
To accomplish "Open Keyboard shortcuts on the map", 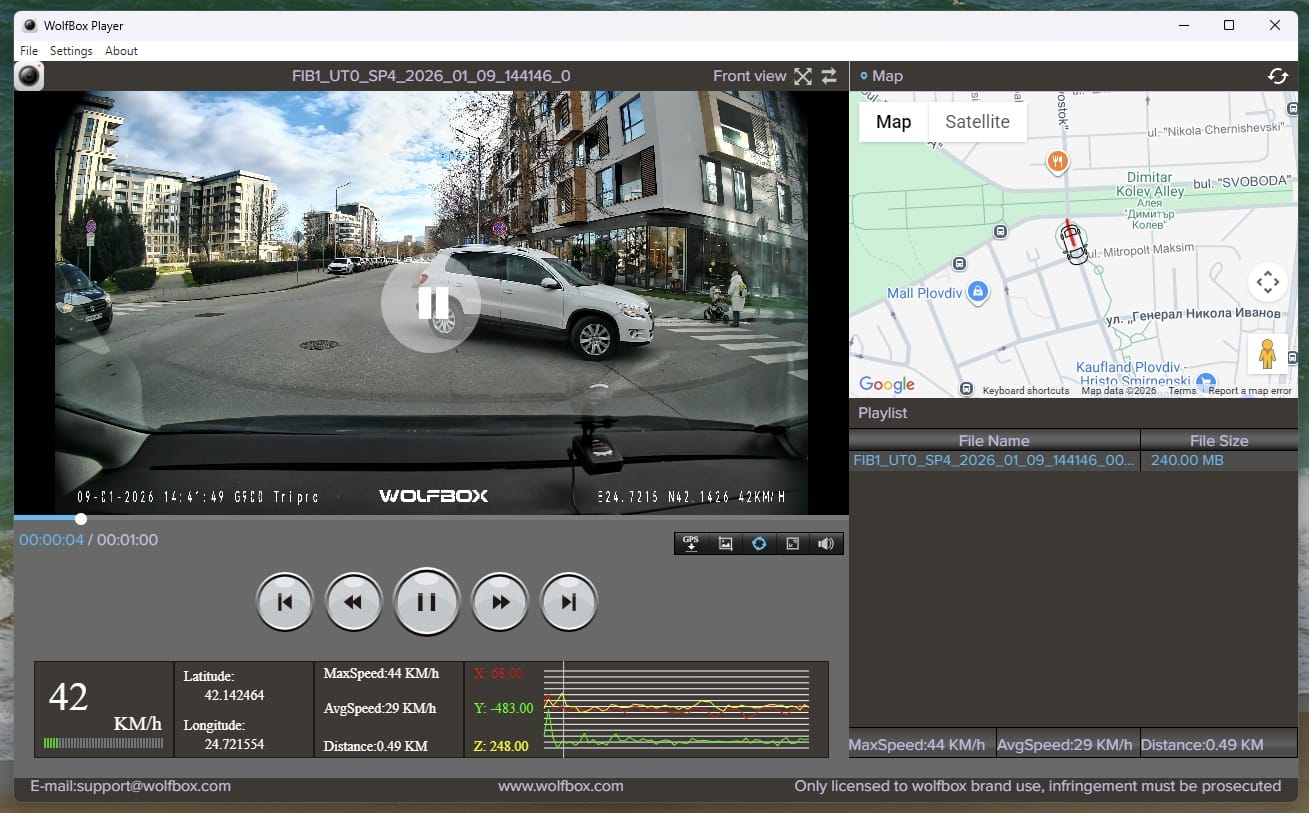I will pos(1026,391).
